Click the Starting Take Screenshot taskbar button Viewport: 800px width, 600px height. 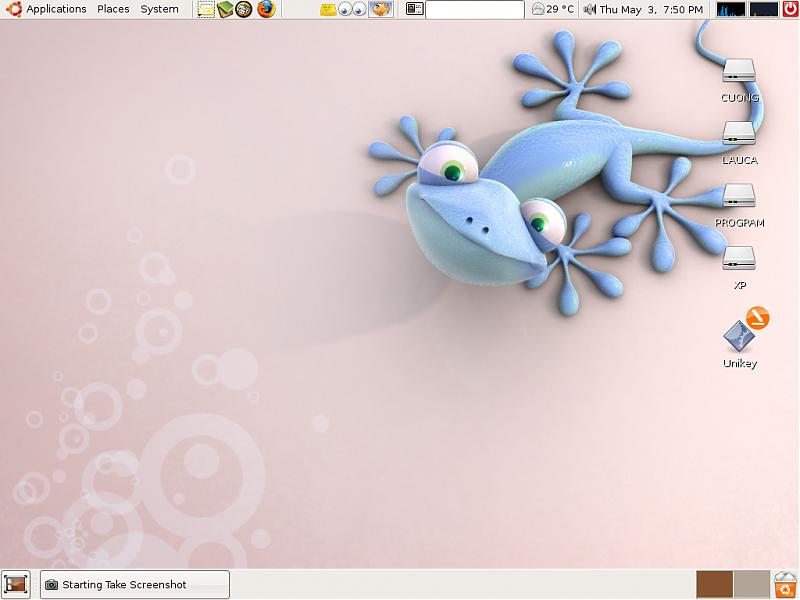pyautogui.click(x=135, y=585)
